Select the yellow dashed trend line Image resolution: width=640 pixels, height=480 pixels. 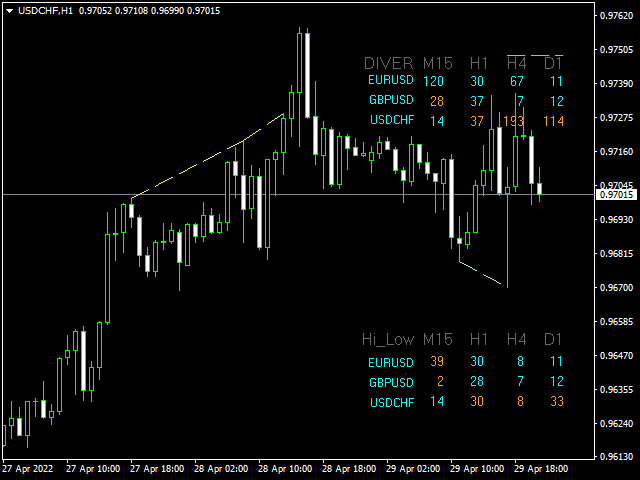click(207, 156)
